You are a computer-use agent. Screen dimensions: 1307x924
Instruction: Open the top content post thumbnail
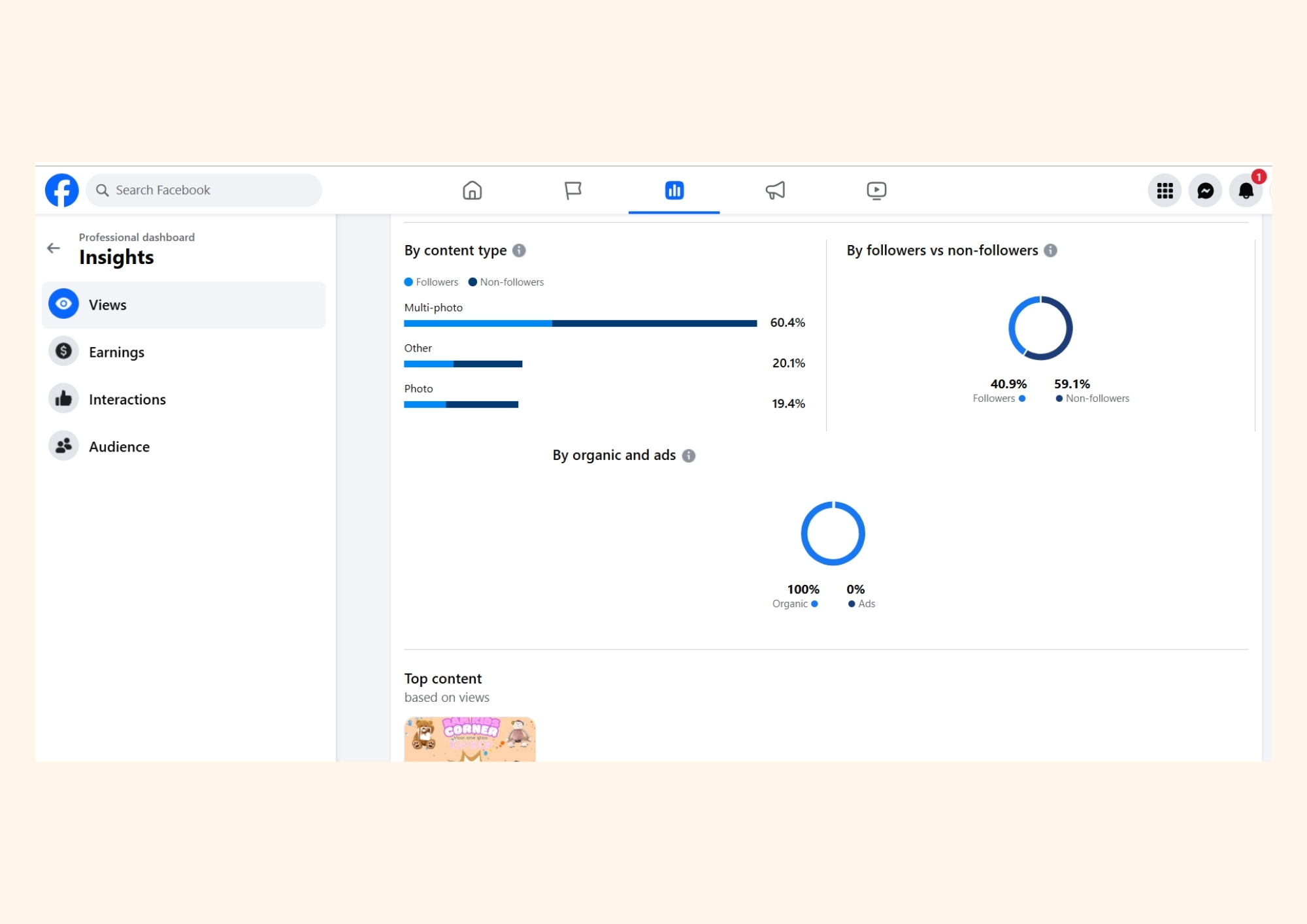470,739
